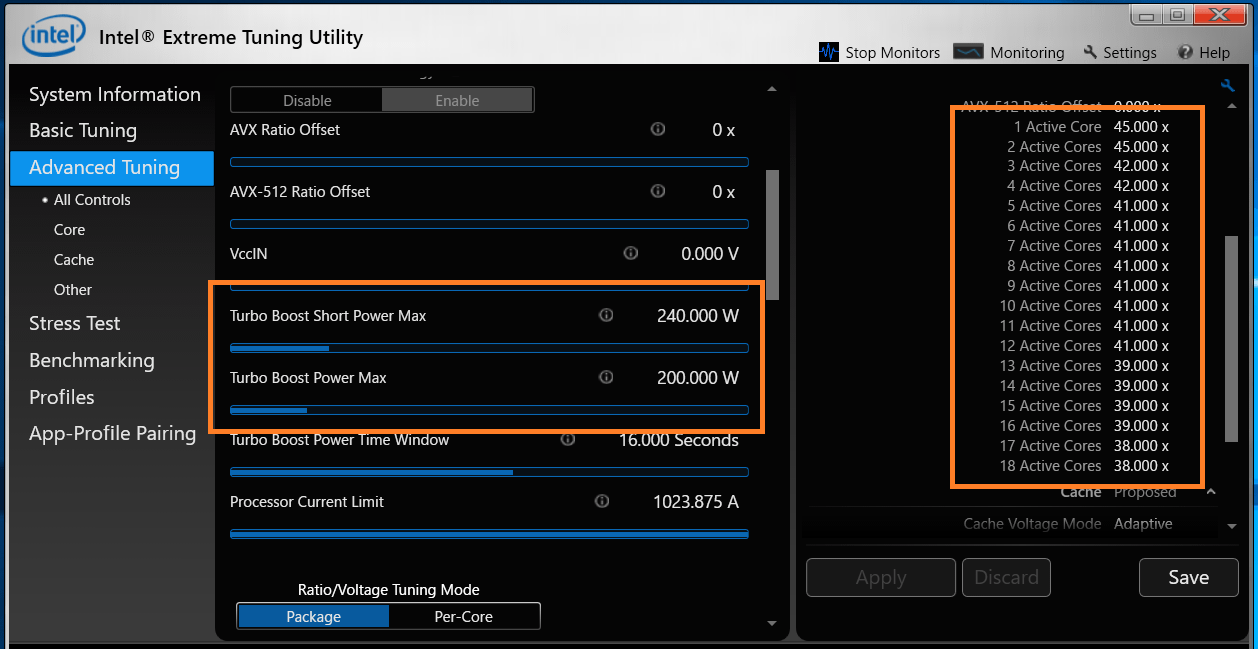The image size is (1258, 649).
Task: Click the VccIN 0.000 V value
Action: tap(710, 254)
